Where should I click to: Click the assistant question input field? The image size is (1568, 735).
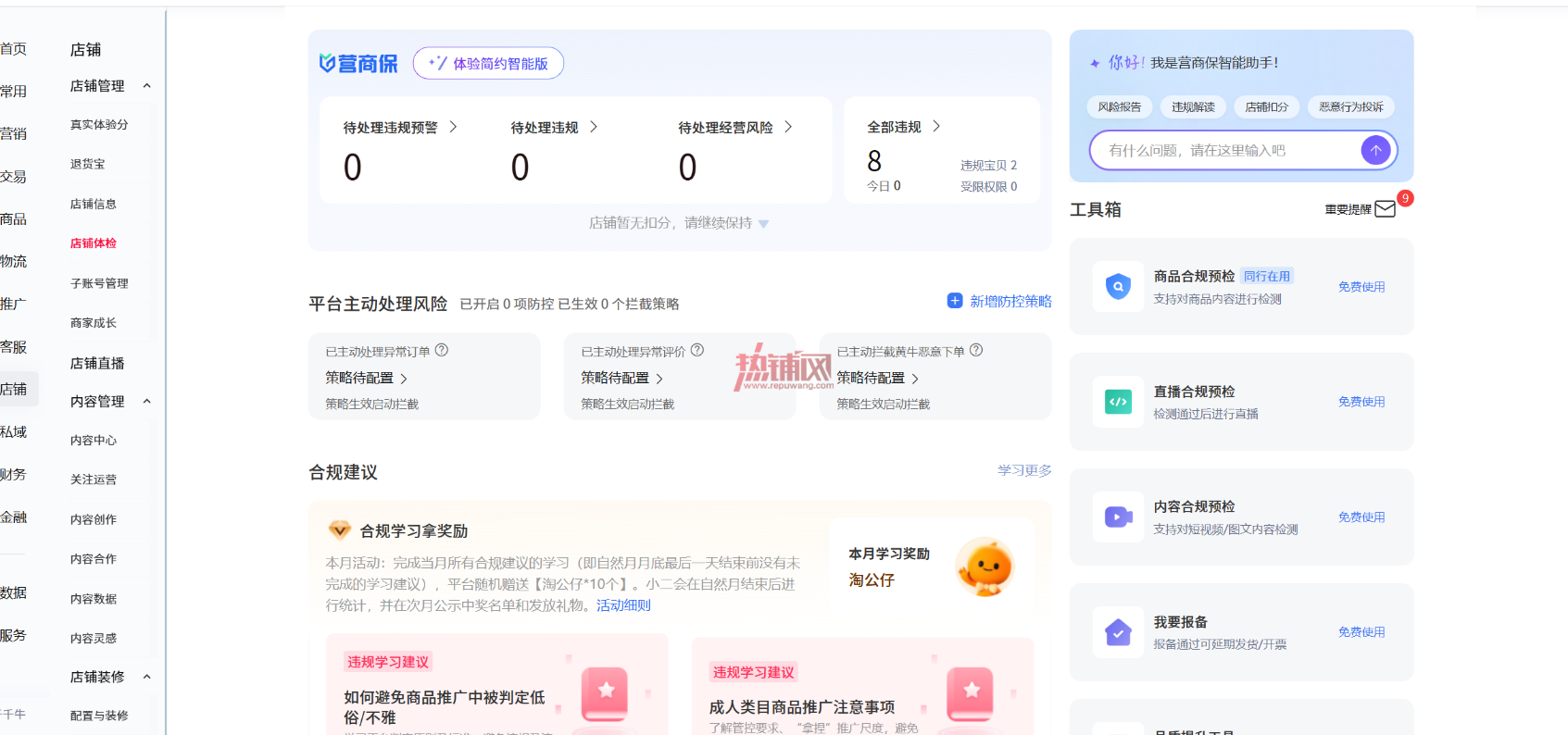(1225, 150)
